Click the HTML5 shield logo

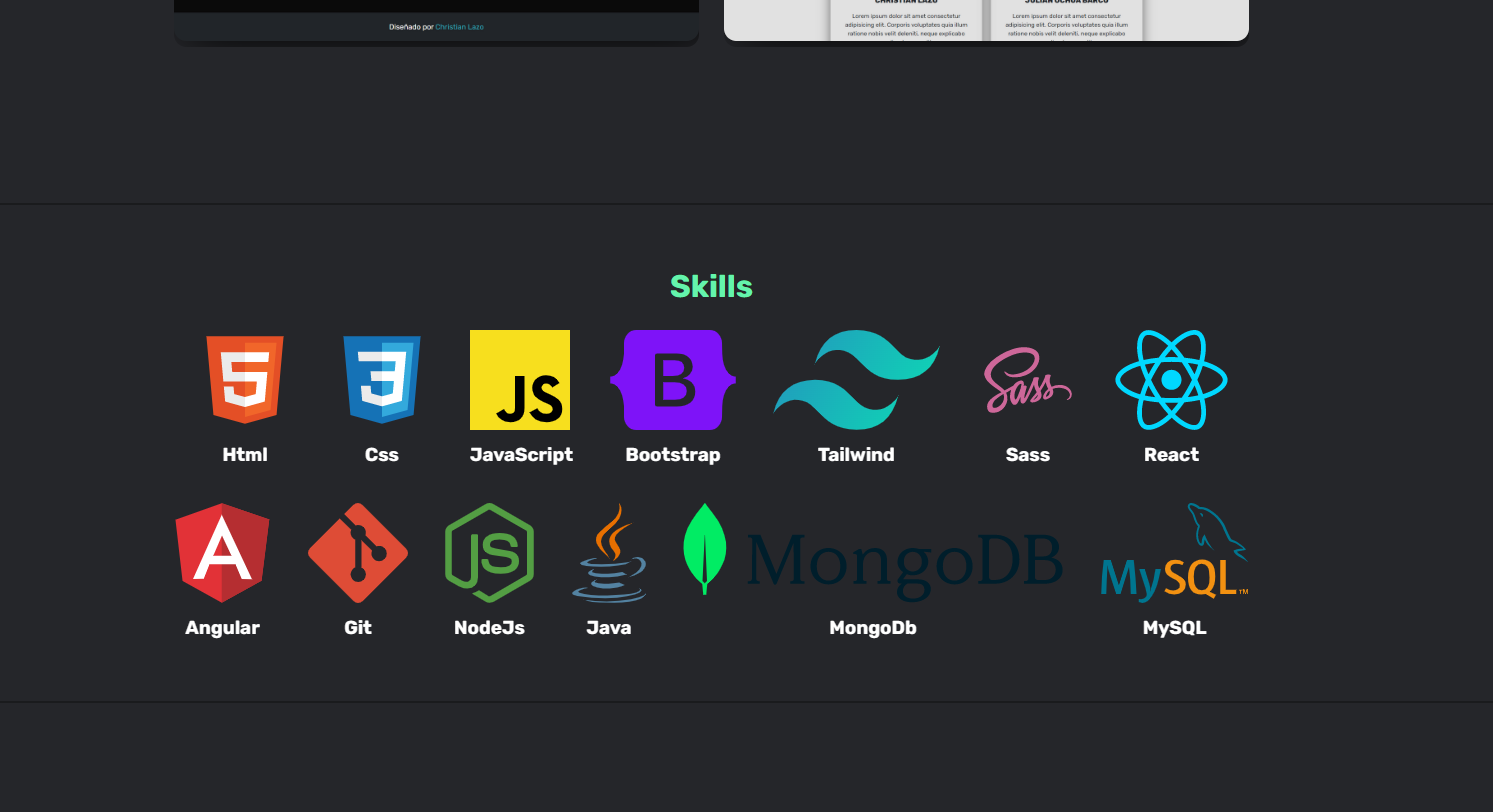click(x=245, y=380)
